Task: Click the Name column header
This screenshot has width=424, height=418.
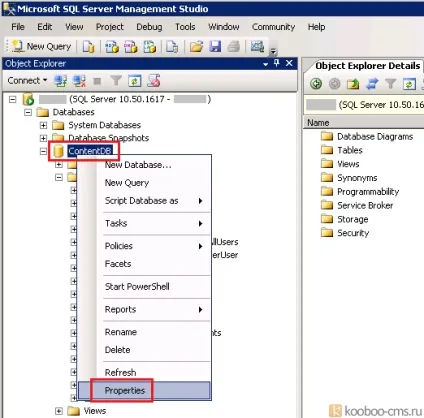Action: click(x=363, y=123)
